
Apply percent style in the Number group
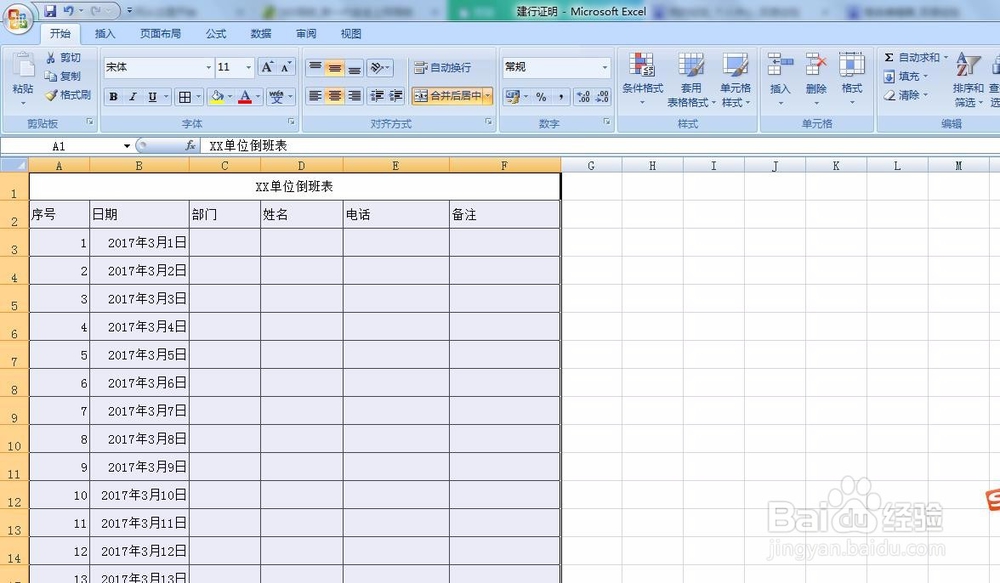click(540, 96)
